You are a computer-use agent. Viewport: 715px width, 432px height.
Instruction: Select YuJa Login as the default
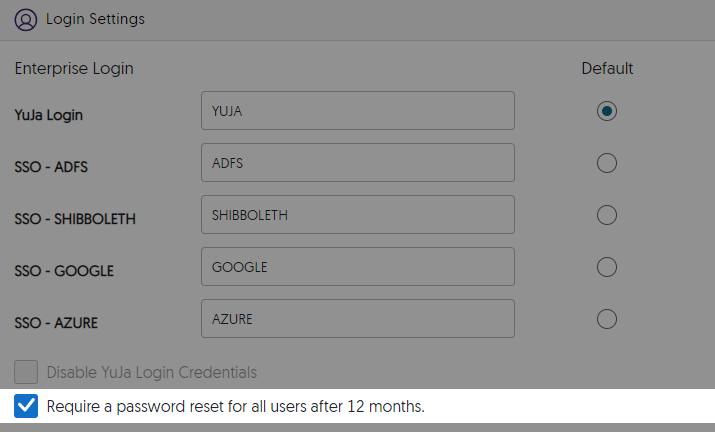[606, 111]
